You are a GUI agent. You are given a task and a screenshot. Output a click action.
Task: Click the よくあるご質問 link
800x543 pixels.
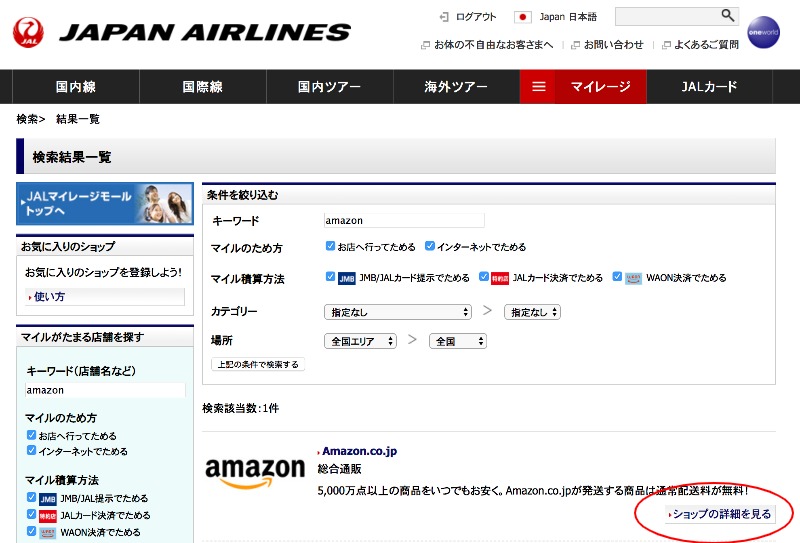tap(706, 45)
